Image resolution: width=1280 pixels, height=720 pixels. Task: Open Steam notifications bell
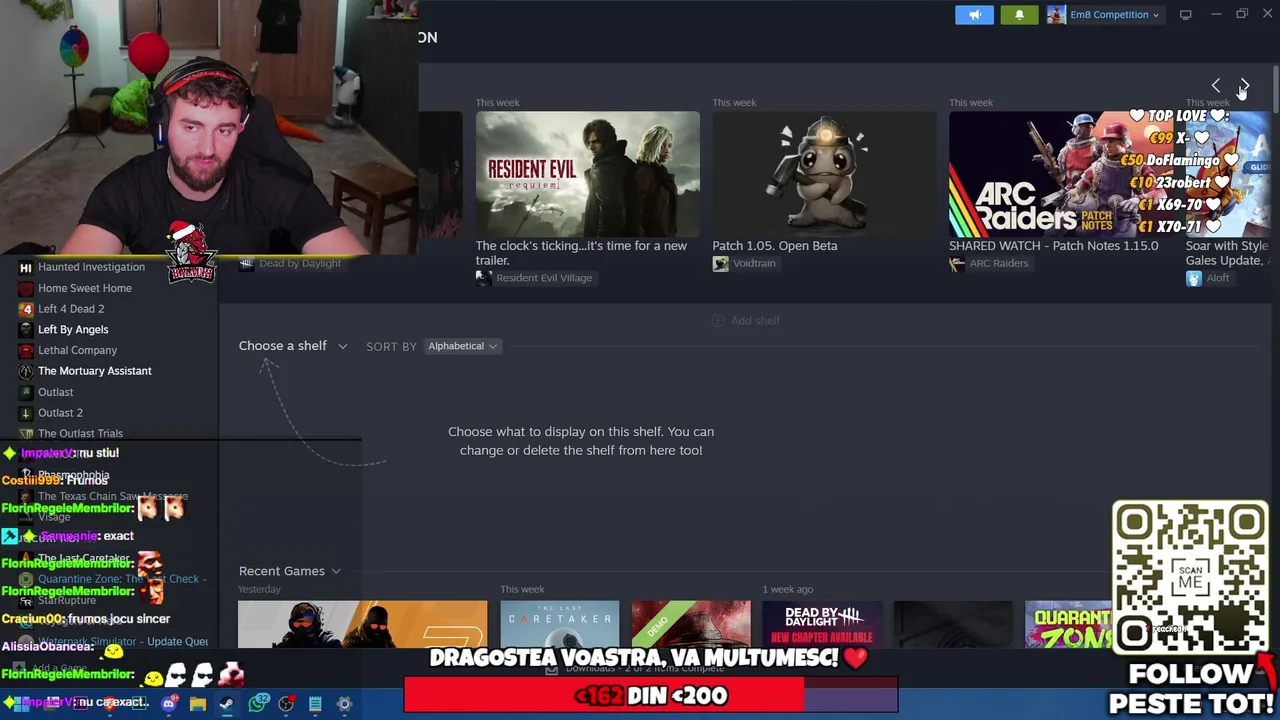[x=1019, y=15]
